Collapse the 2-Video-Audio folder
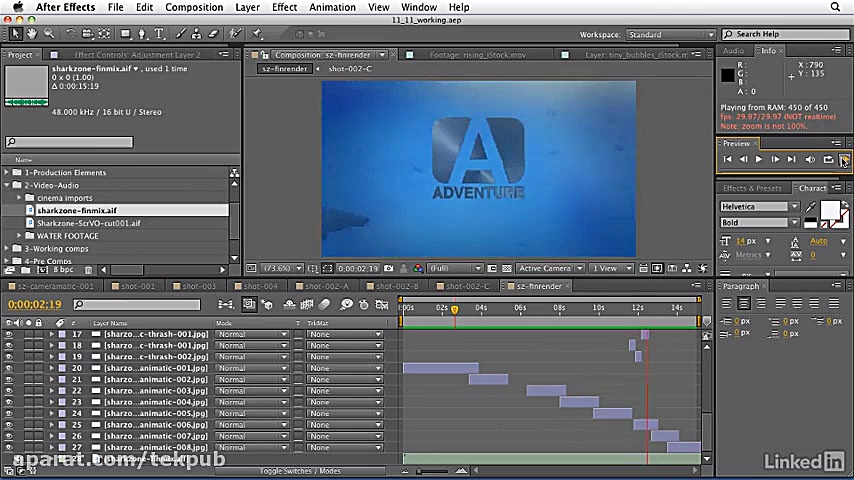The width and height of the screenshot is (854, 480). (7, 185)
